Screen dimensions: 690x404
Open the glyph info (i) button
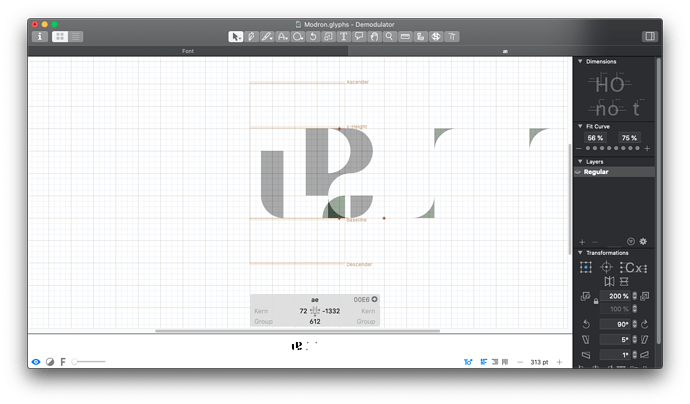click(40, 37)
